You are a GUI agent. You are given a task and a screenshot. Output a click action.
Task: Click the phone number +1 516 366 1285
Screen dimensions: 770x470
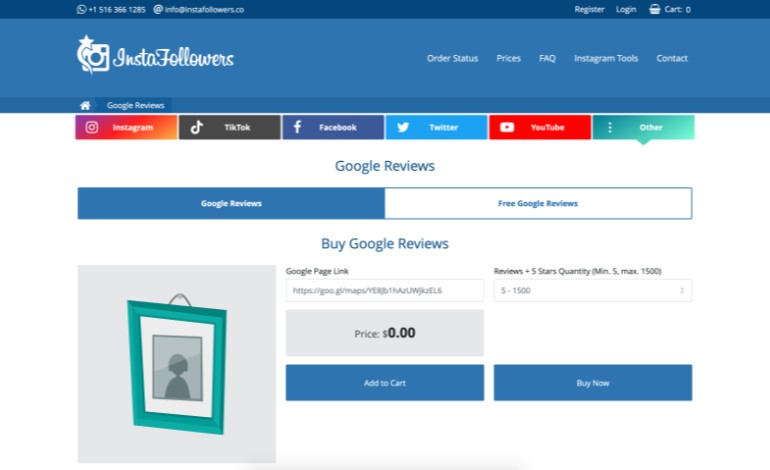117,9
